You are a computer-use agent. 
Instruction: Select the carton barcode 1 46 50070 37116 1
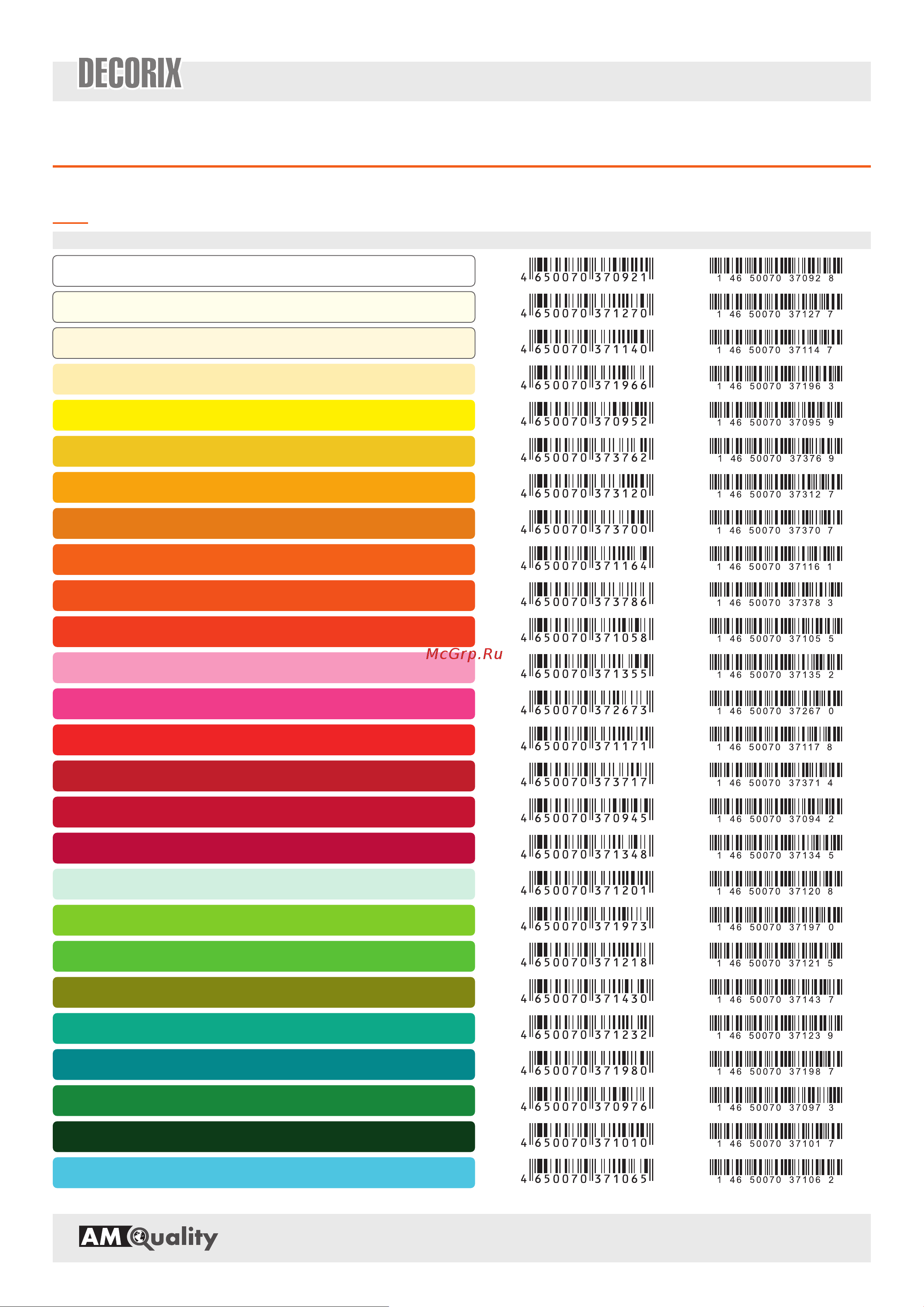click(775, 559)
